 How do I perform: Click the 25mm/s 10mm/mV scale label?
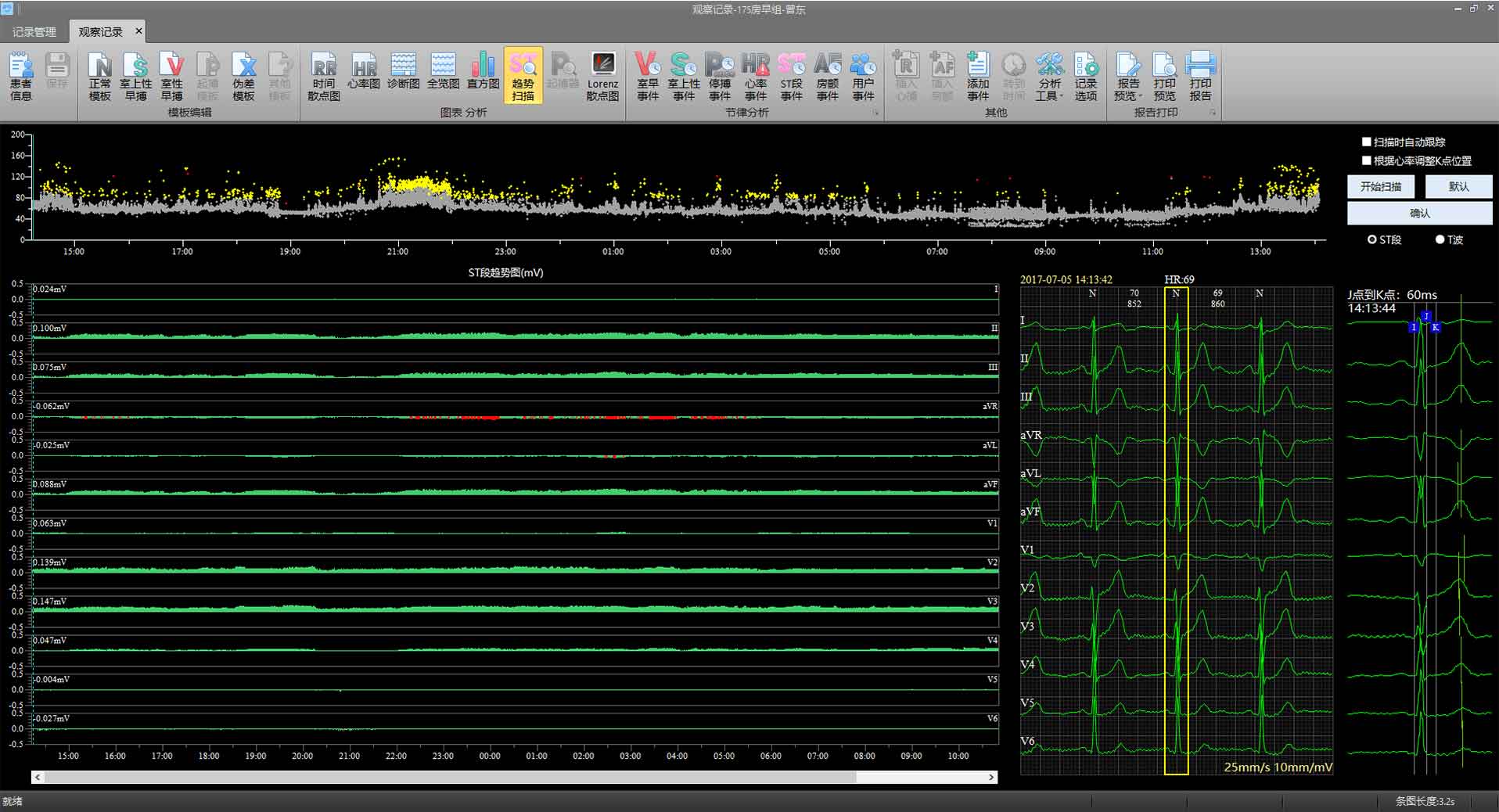1278,767
